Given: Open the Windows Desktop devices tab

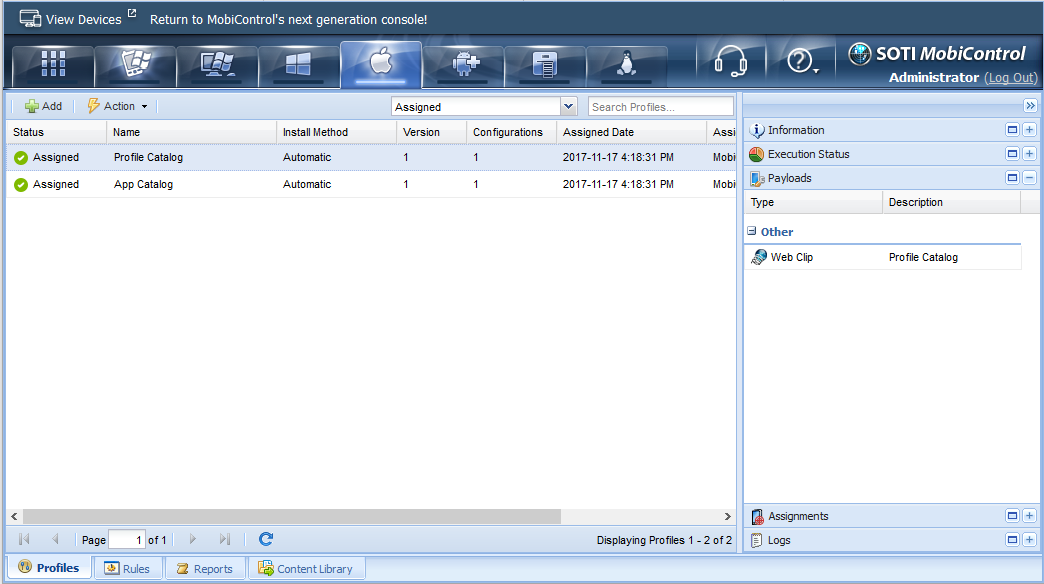Looking at the screenshot, I should coord(217,65).
